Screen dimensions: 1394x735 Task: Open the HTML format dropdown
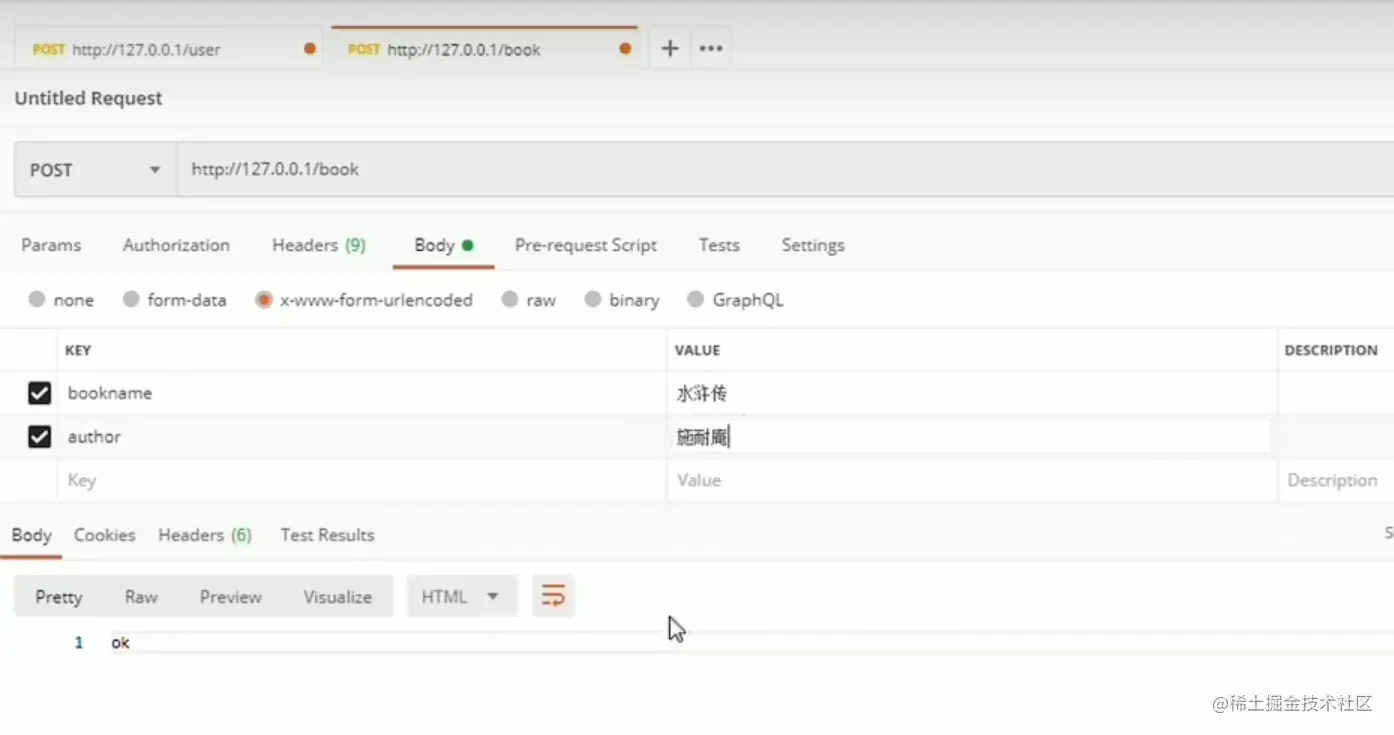click(x=462, y=597)
